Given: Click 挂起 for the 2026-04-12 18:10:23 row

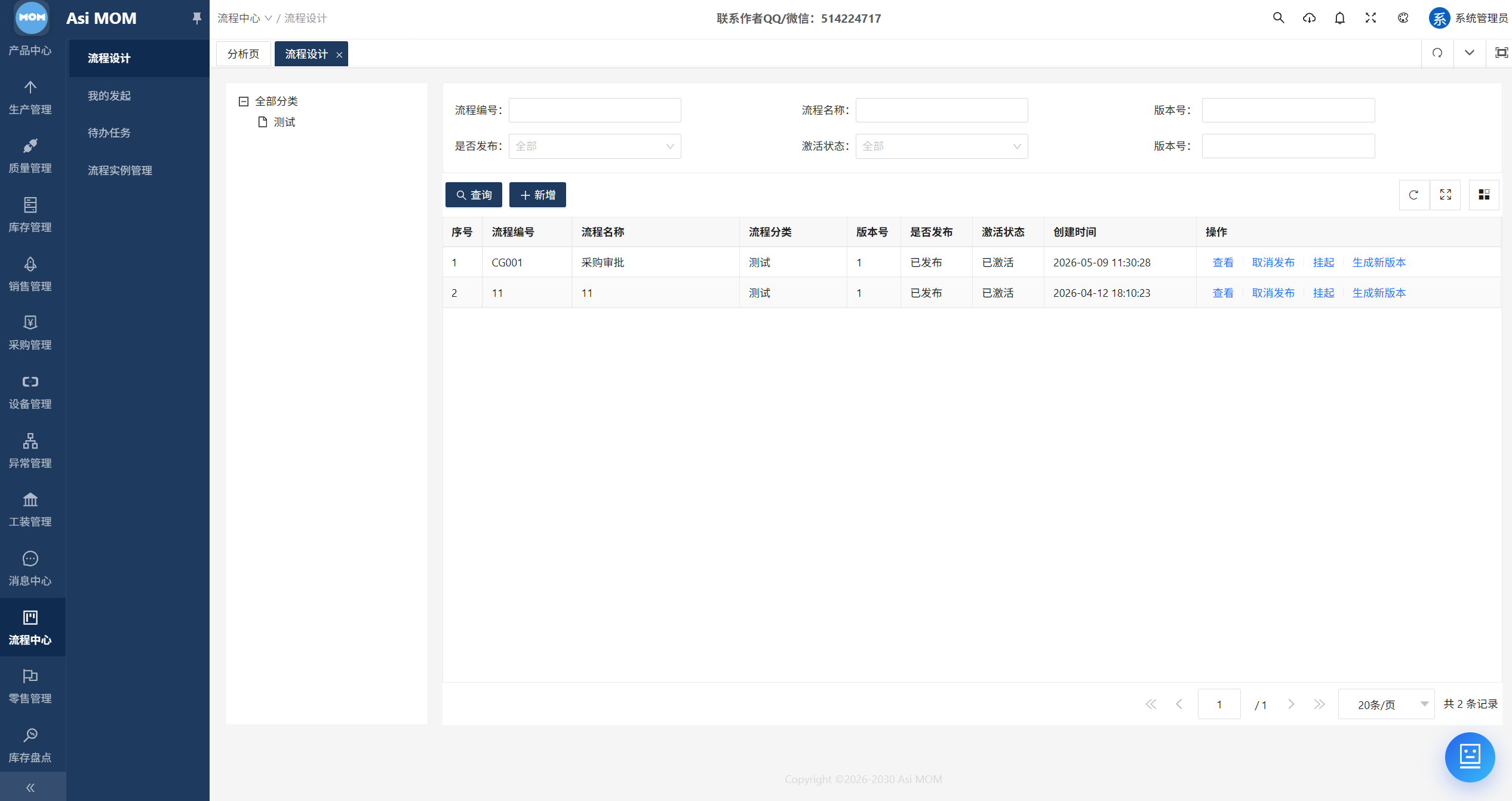Looking at the screenshot, I should [x=1323, y=293].
